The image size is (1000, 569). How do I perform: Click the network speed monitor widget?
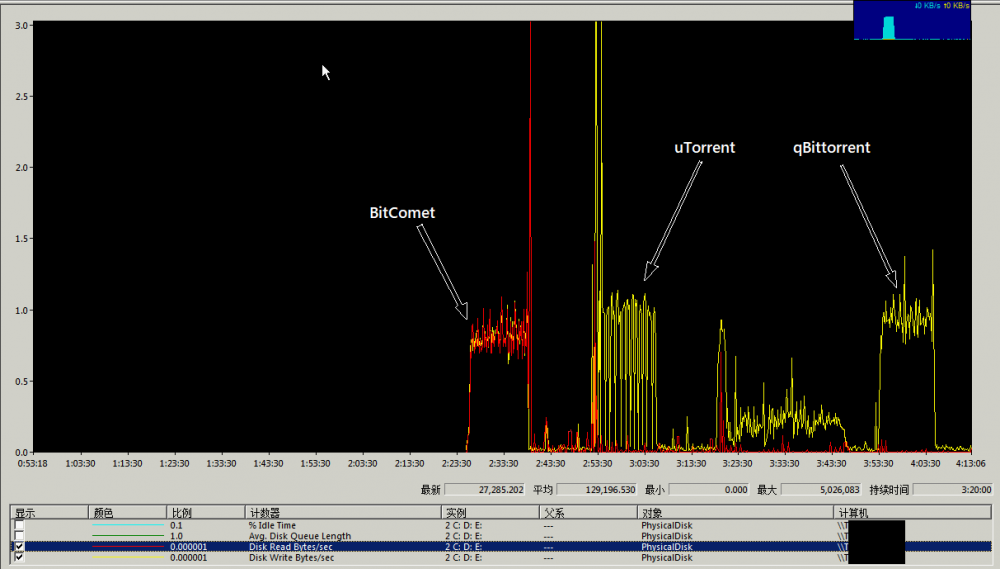[913, 20]
